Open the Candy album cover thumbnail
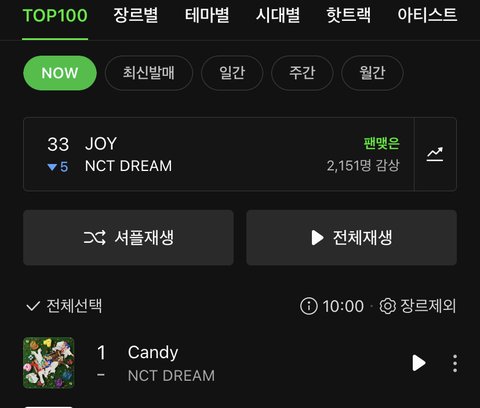The width and height of the screenshot is (480, 408). pyautogui.click(x=49, y=363)
